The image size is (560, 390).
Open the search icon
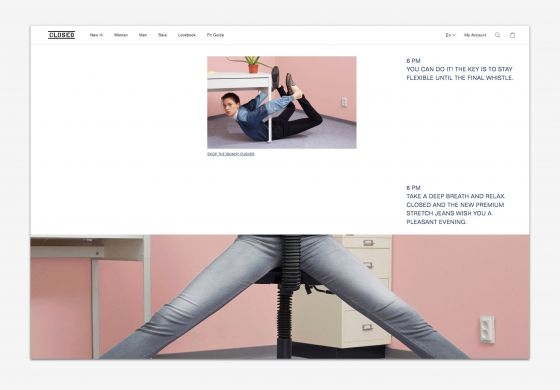tap(497, 35)
